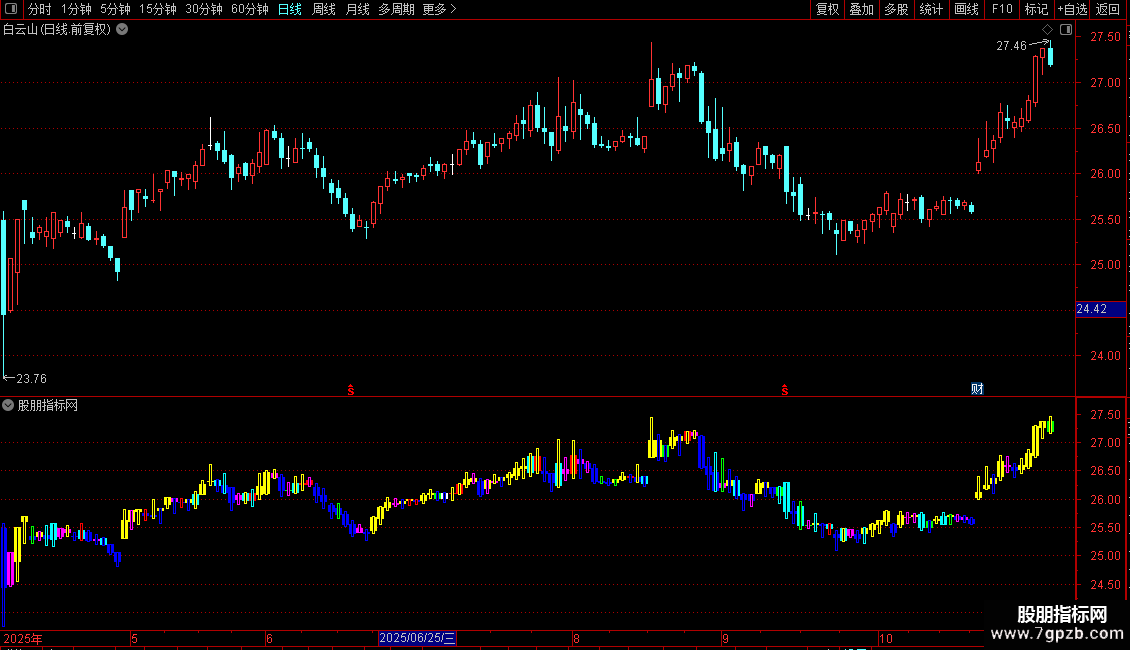
Task: Expand the 更多 more periods menu
Action: pos(439,9)
